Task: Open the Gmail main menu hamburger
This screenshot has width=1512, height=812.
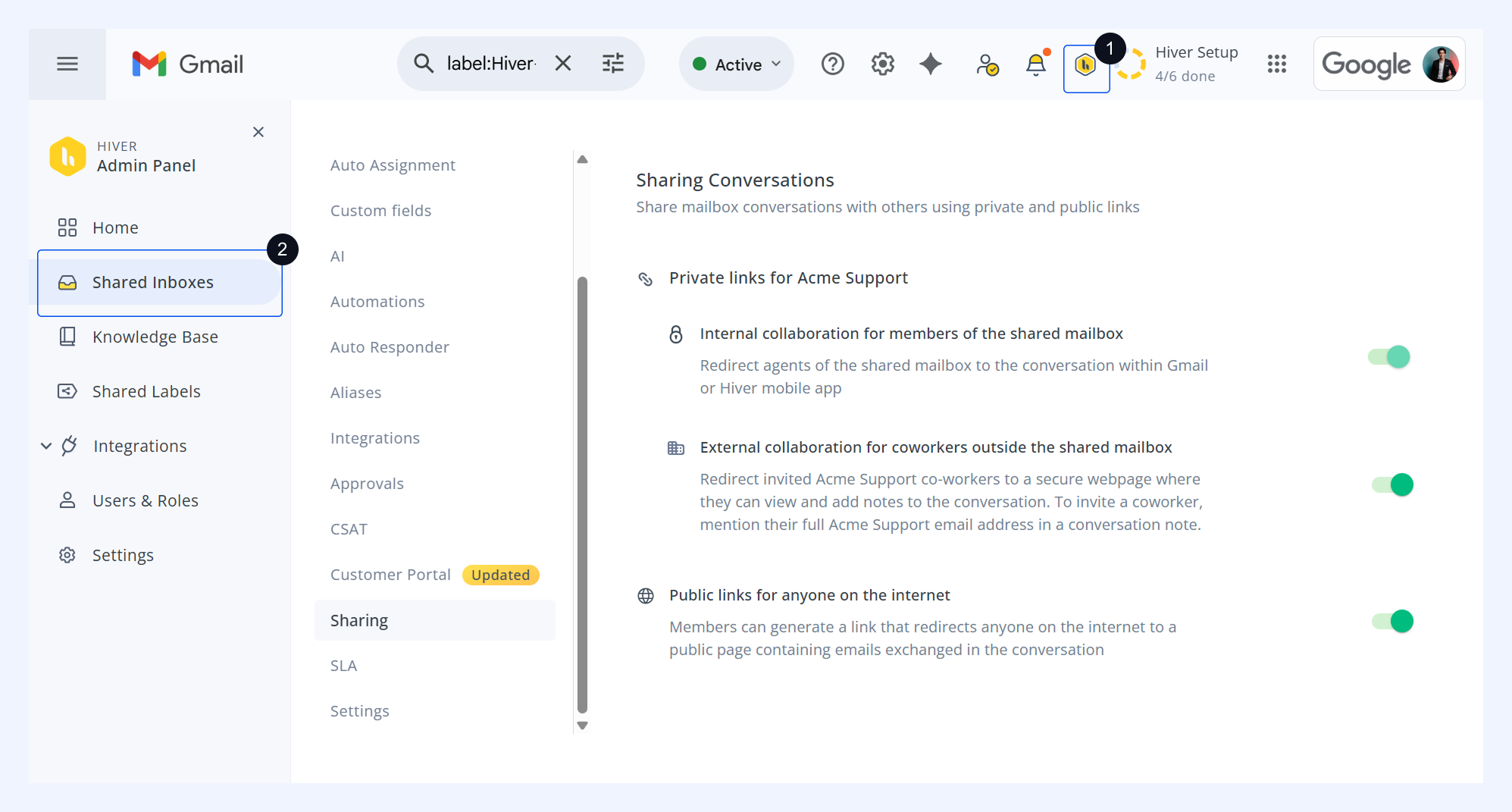Action: click(x=67, y=64)
